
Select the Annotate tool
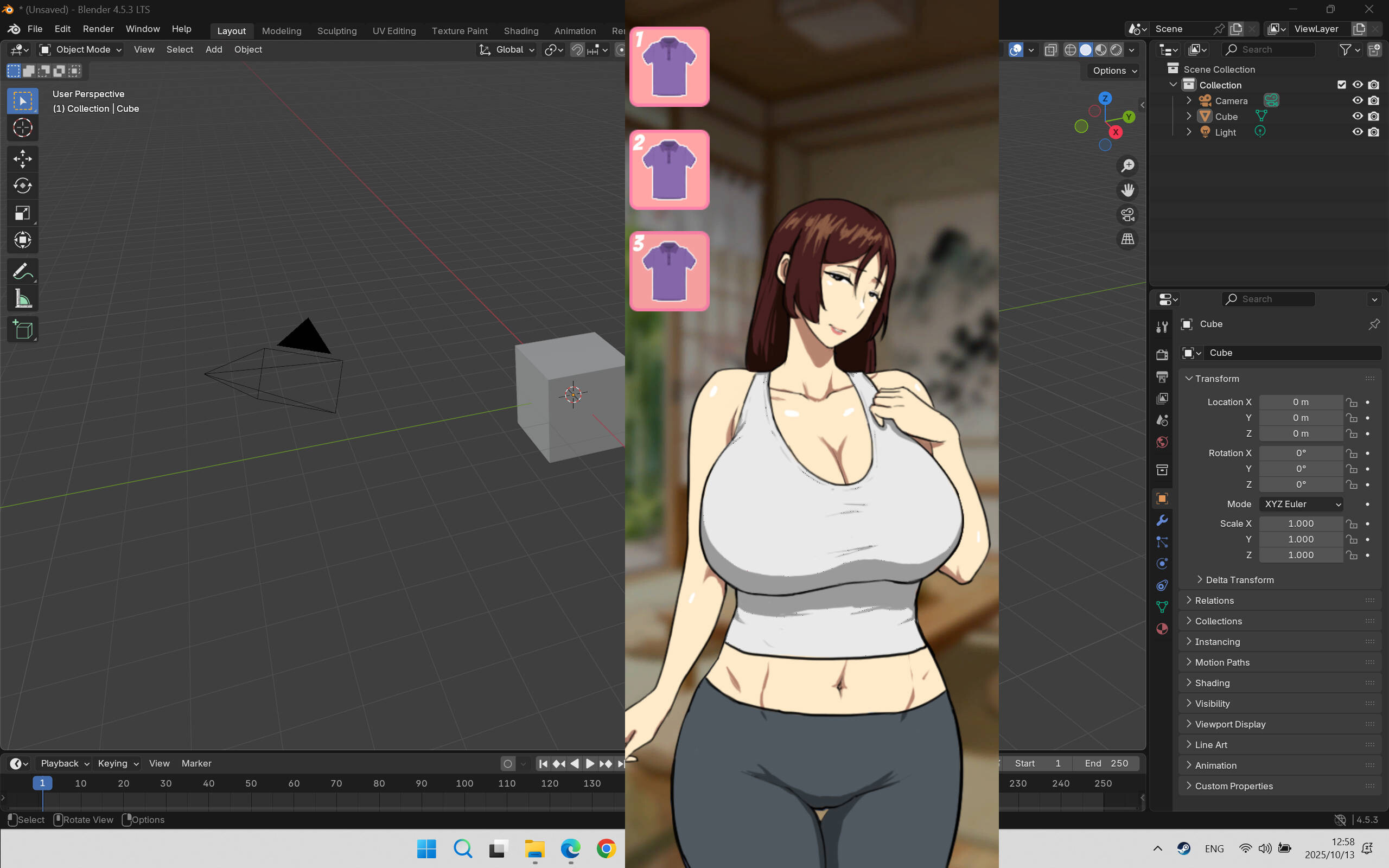coord(22,271)
